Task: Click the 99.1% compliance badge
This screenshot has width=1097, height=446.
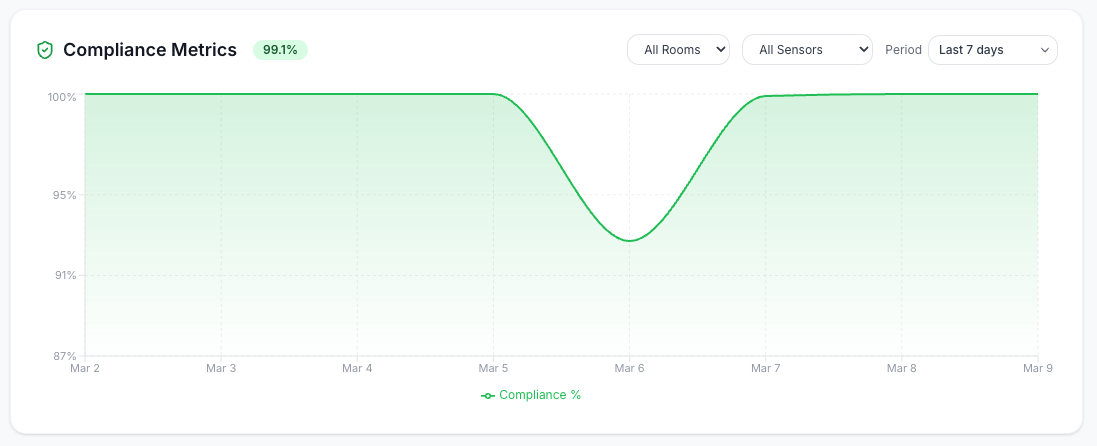Action: click(x=280, y=50)
